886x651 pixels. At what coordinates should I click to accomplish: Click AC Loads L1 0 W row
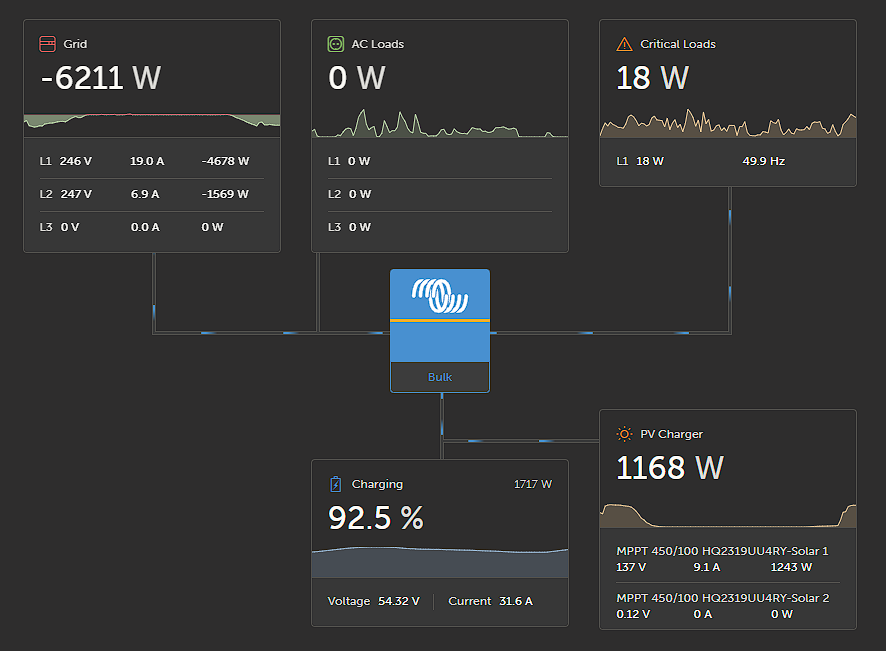pos(440,161)
